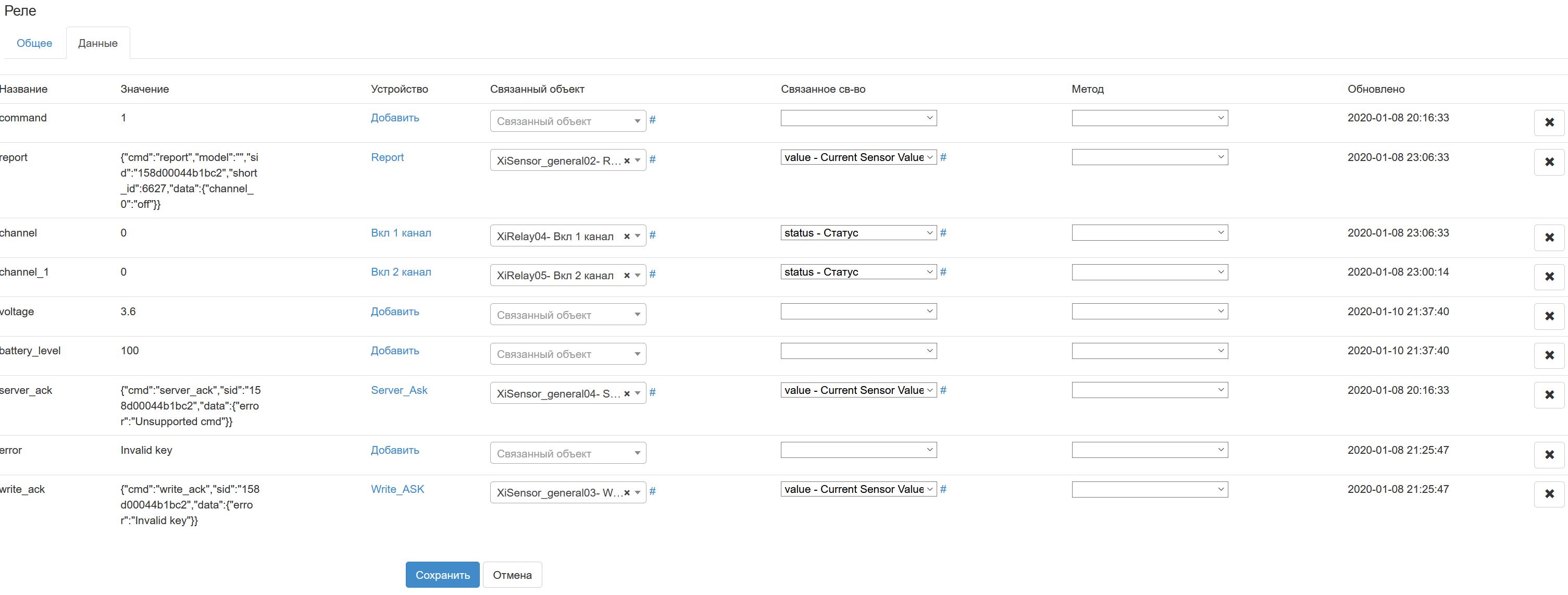Delete the command row with X icon
The height and width of the screenshot is (595, 1568).
pyautogui.click(x=1549, y=122)
